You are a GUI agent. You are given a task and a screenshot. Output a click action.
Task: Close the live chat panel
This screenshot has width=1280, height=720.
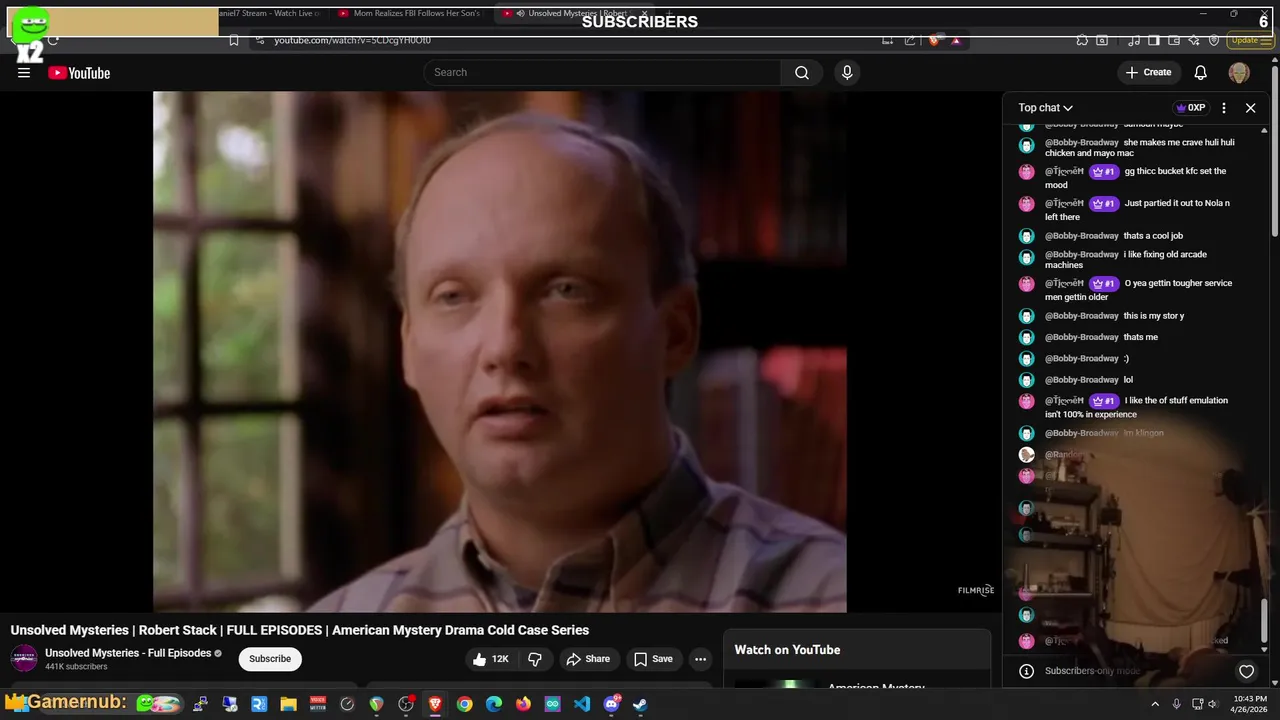point(1250,108)
